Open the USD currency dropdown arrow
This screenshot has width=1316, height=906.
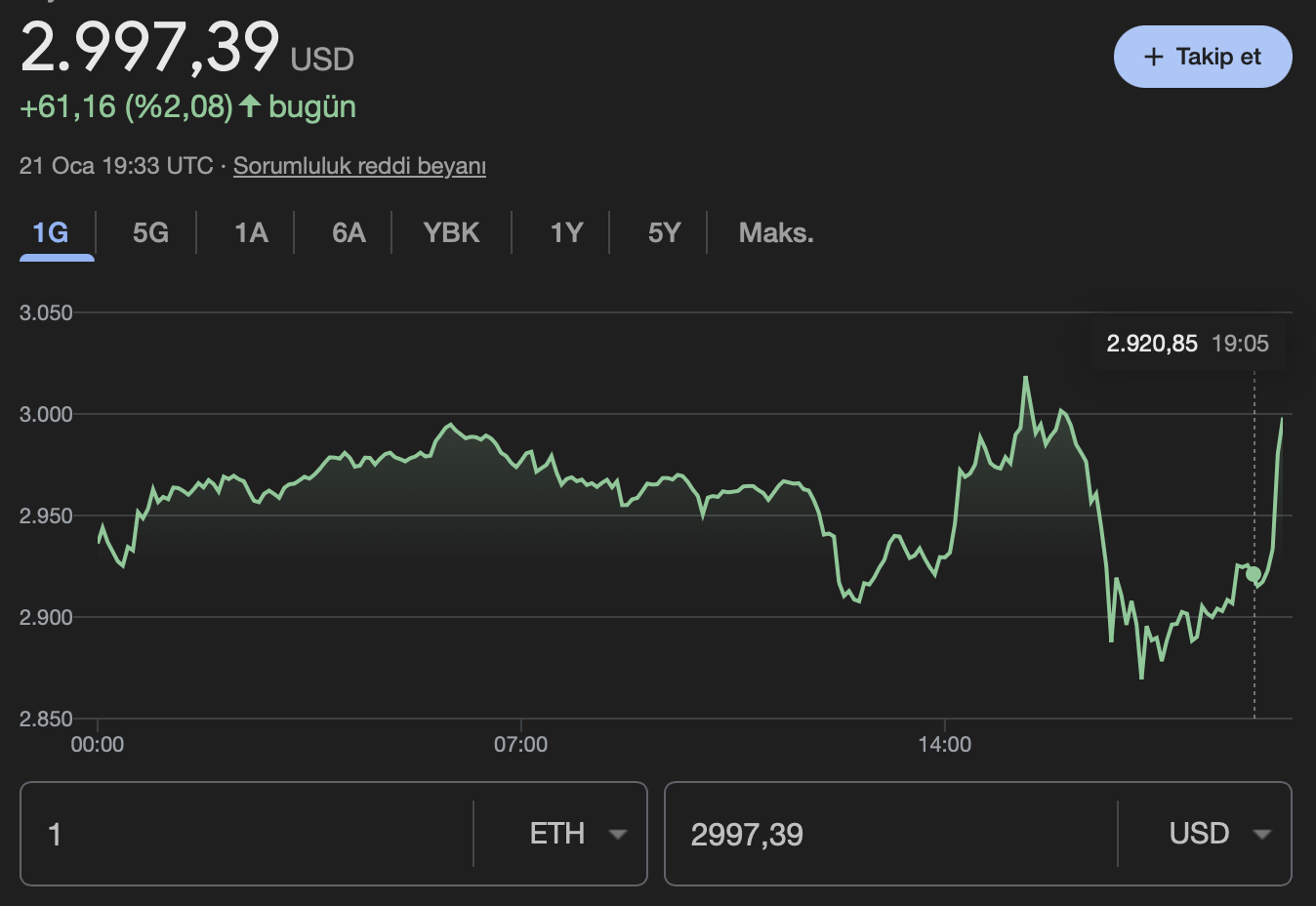point(1261,834)
